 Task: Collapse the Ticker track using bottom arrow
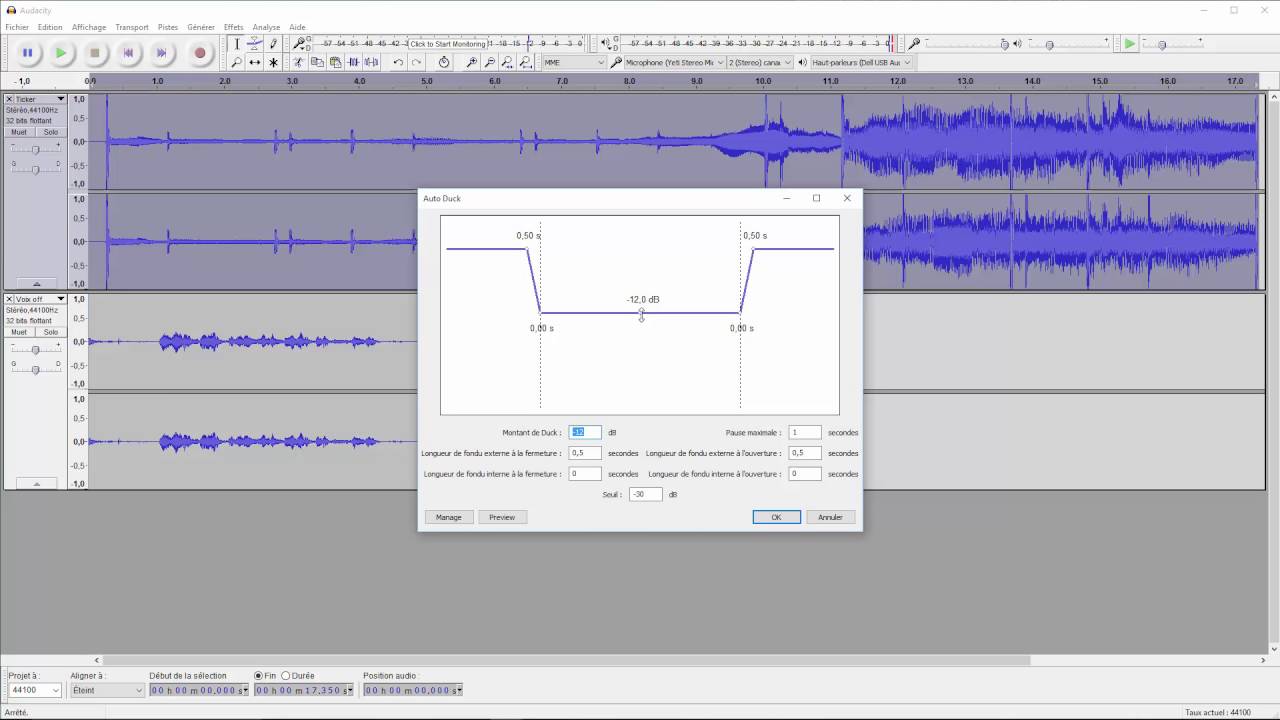[36, 284]
